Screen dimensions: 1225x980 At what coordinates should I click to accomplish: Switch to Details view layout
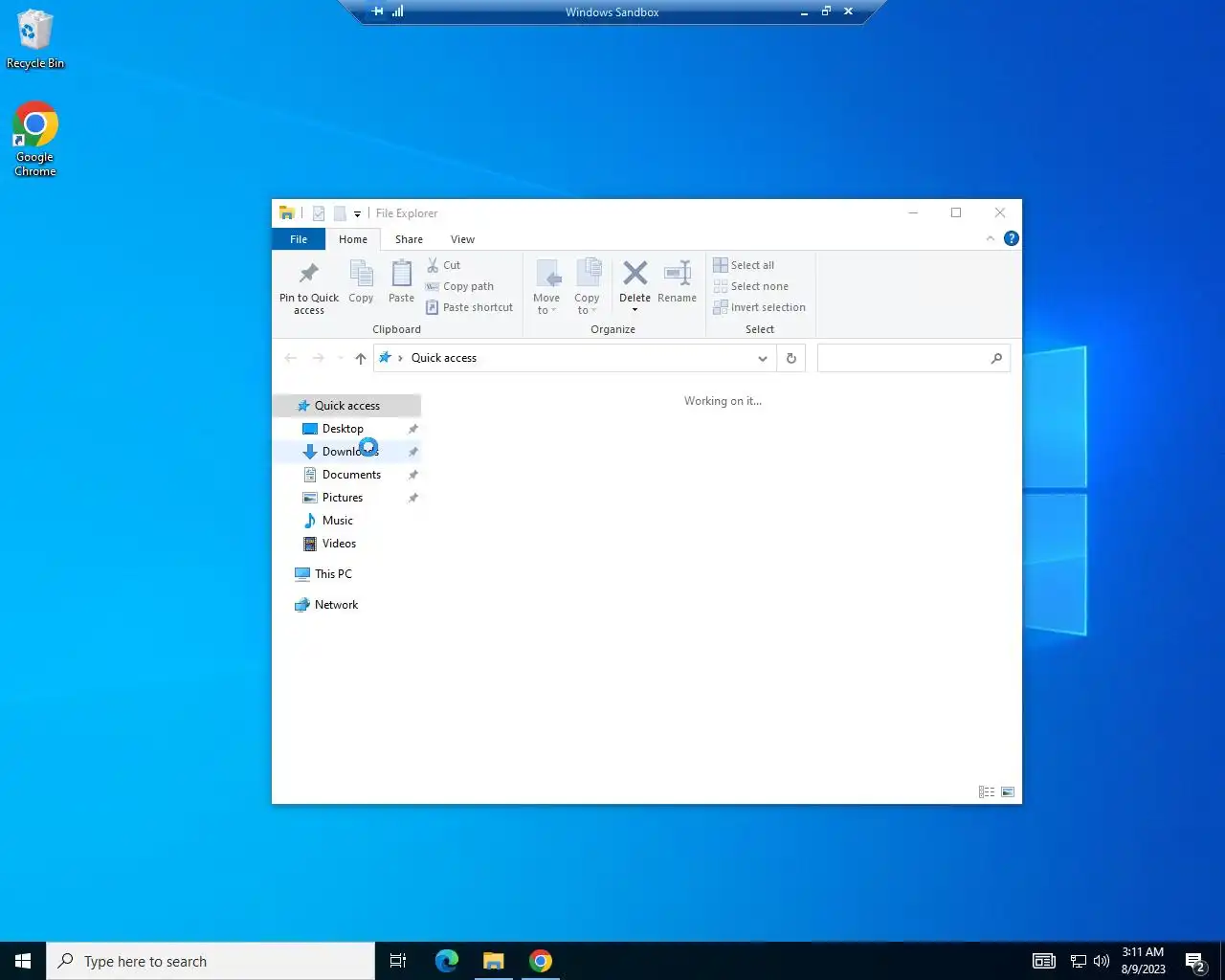coord(987,792)
